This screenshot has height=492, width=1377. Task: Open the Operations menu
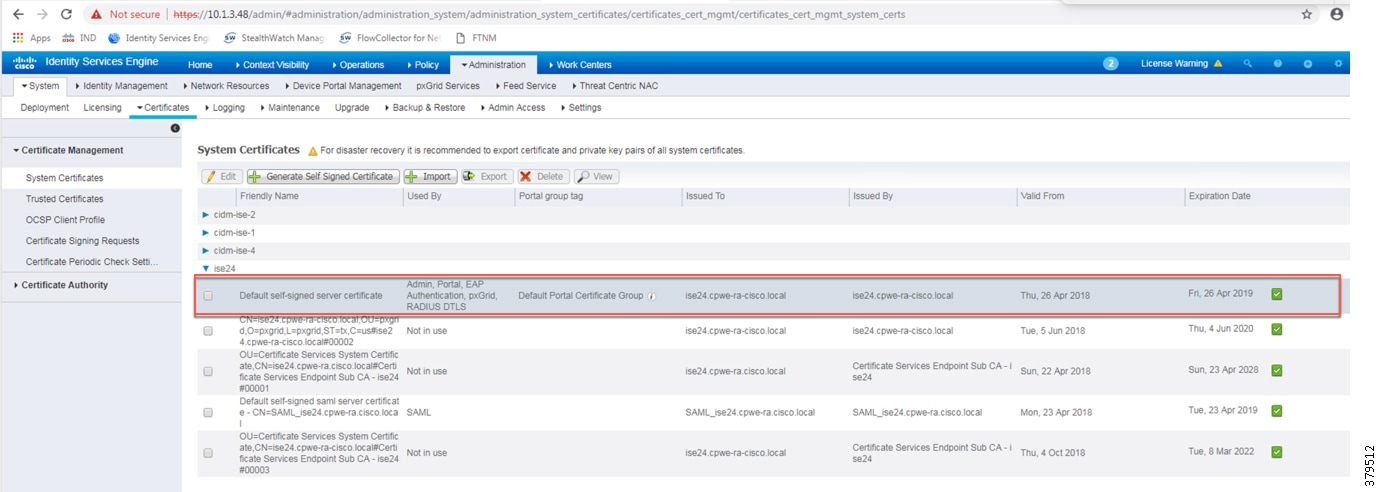pos(358,65)
